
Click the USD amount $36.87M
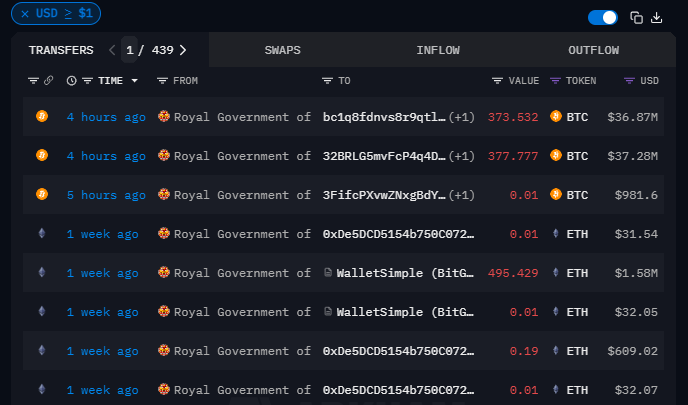(x=632, y=117)
